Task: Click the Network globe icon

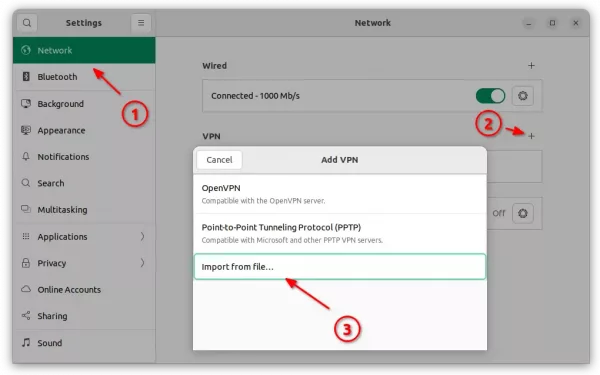Action: click(x=26, y=50)
